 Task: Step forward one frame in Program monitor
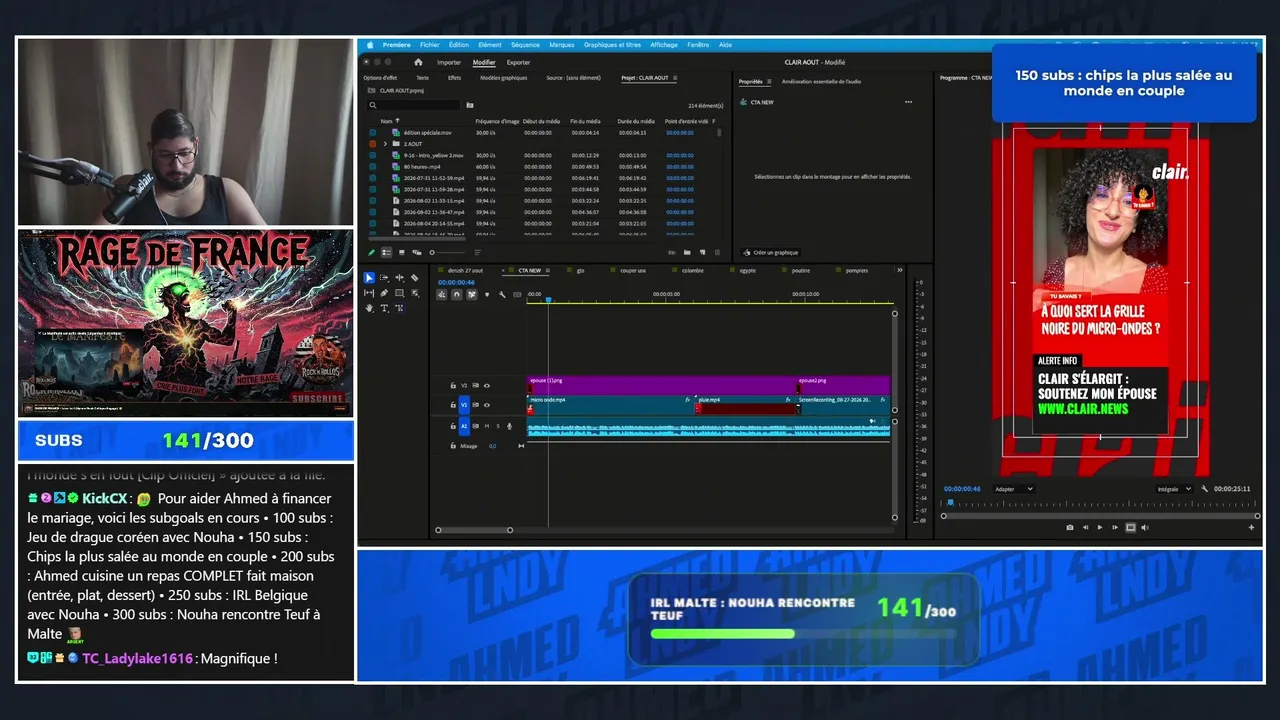coord(1115,527)
